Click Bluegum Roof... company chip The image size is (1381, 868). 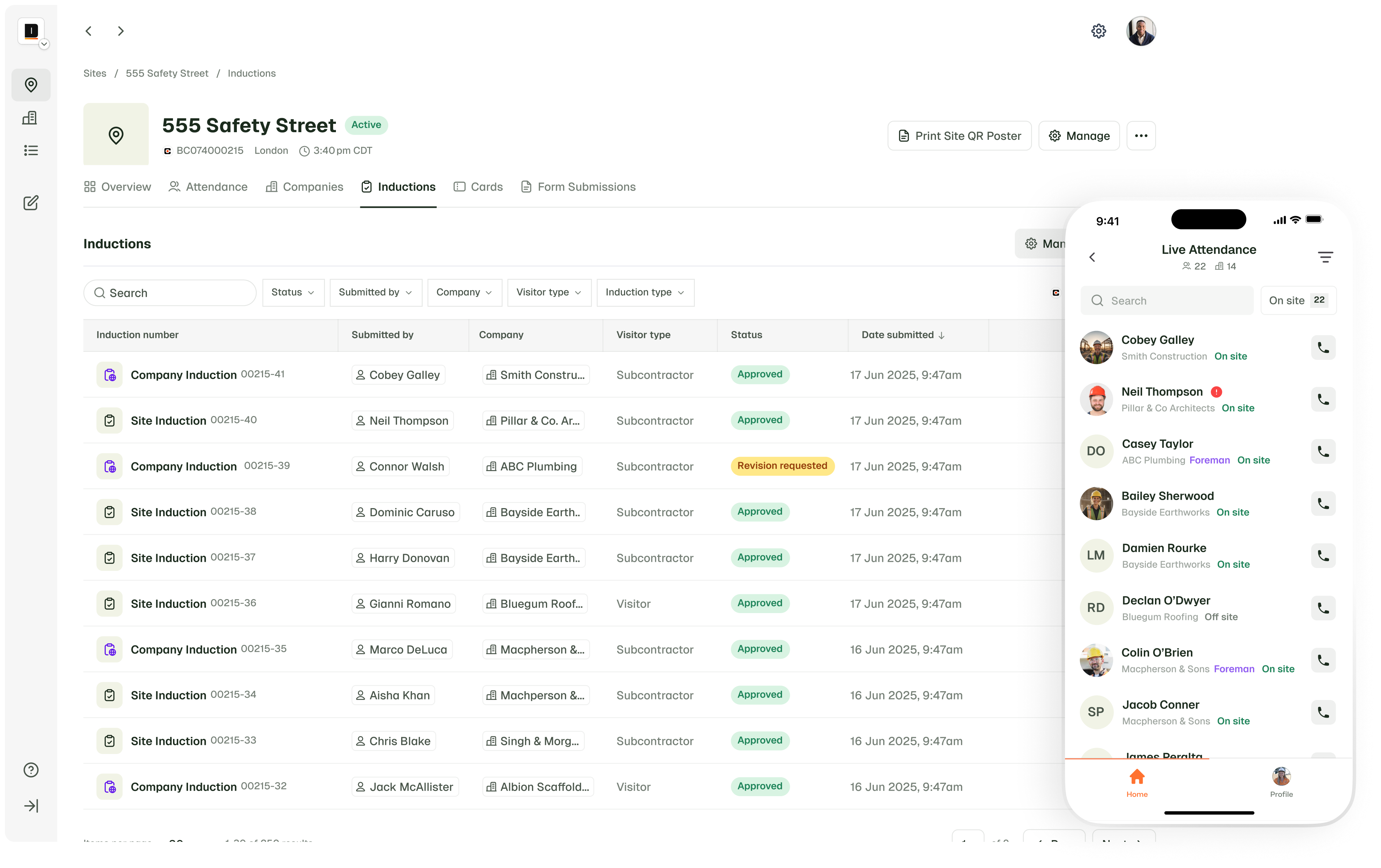click(535, 604)
